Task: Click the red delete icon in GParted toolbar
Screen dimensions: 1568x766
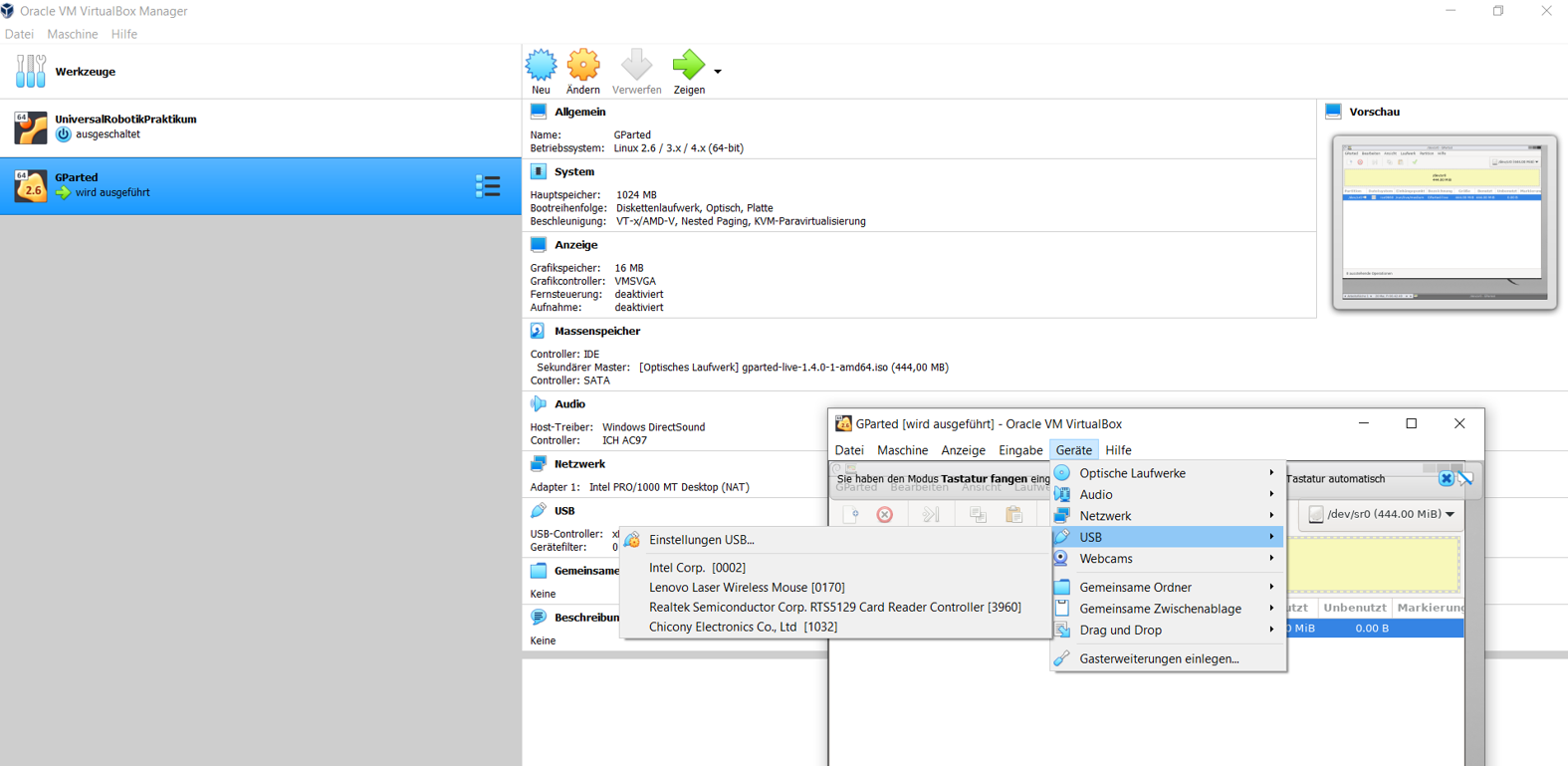Action: pos(885,514)
